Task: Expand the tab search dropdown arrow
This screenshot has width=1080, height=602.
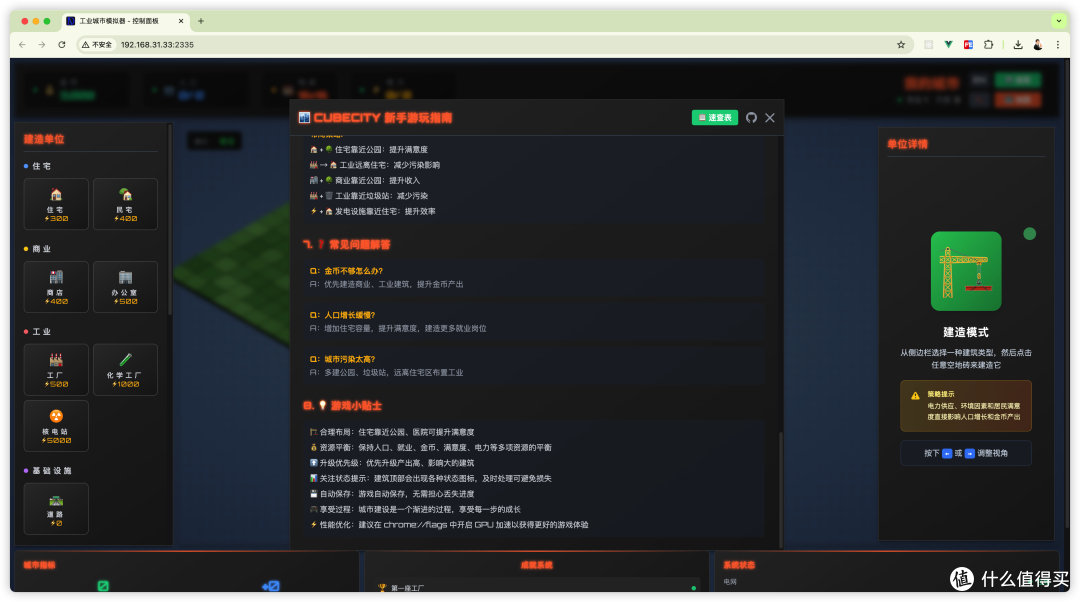Action: (1059, 21)
